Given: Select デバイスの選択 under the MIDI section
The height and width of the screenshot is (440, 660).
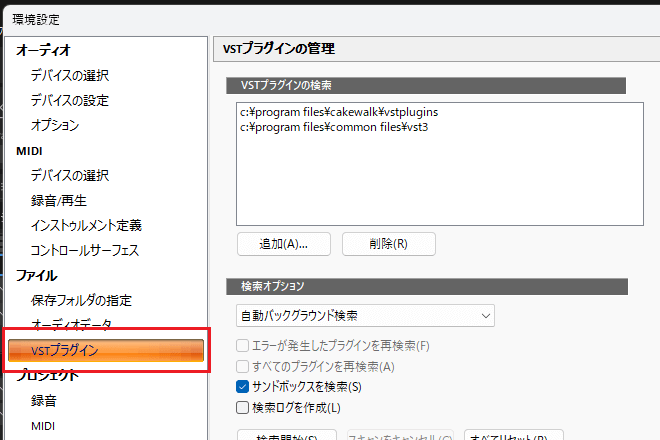Looking at the screenshot, I should tap(69, 175).
